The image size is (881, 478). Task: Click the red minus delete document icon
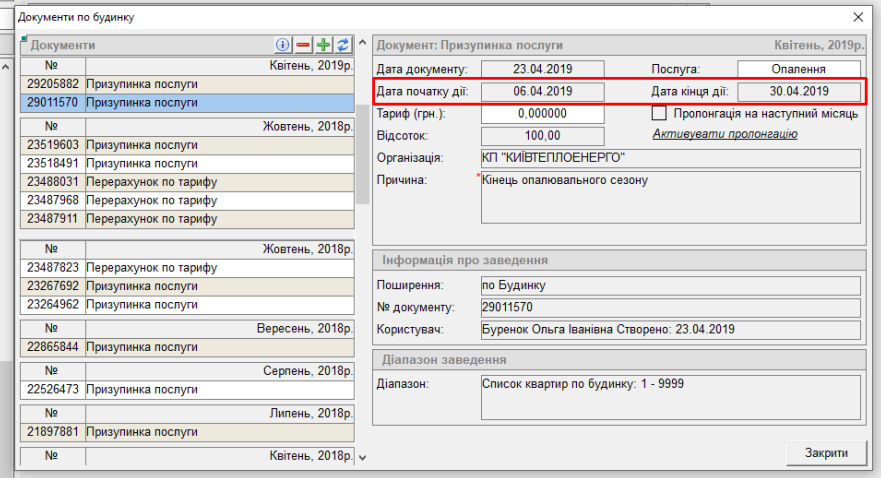[303, 45]
